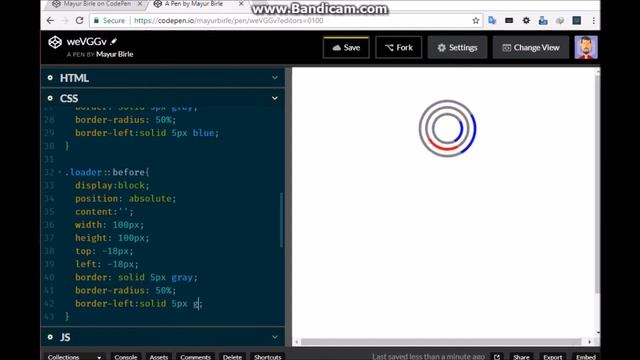Open the Google Translate extension icon
The image size is (640, 360).
coord(492,20)
